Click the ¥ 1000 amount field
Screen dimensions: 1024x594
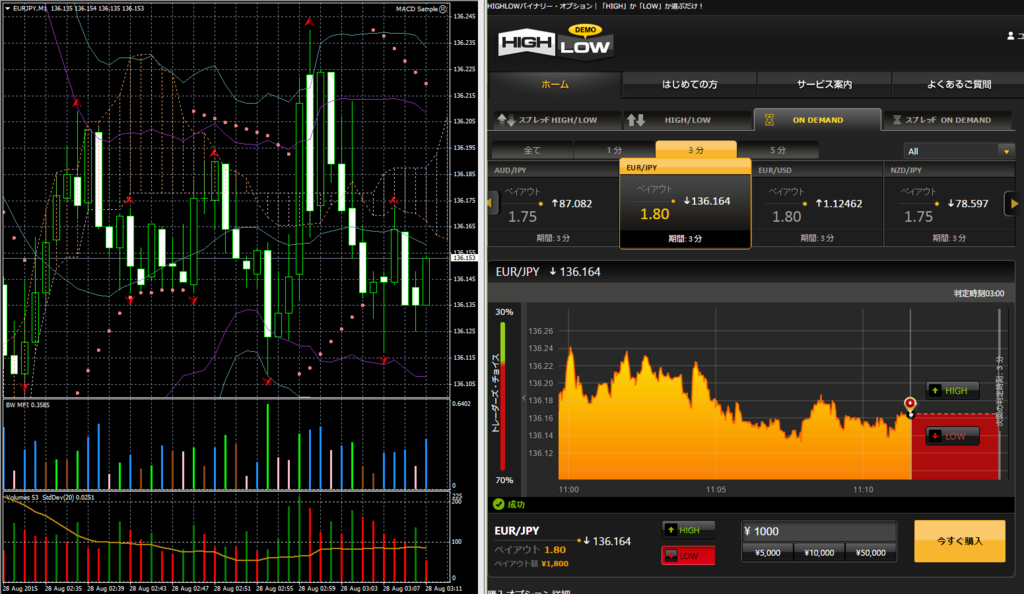point(819,531)
